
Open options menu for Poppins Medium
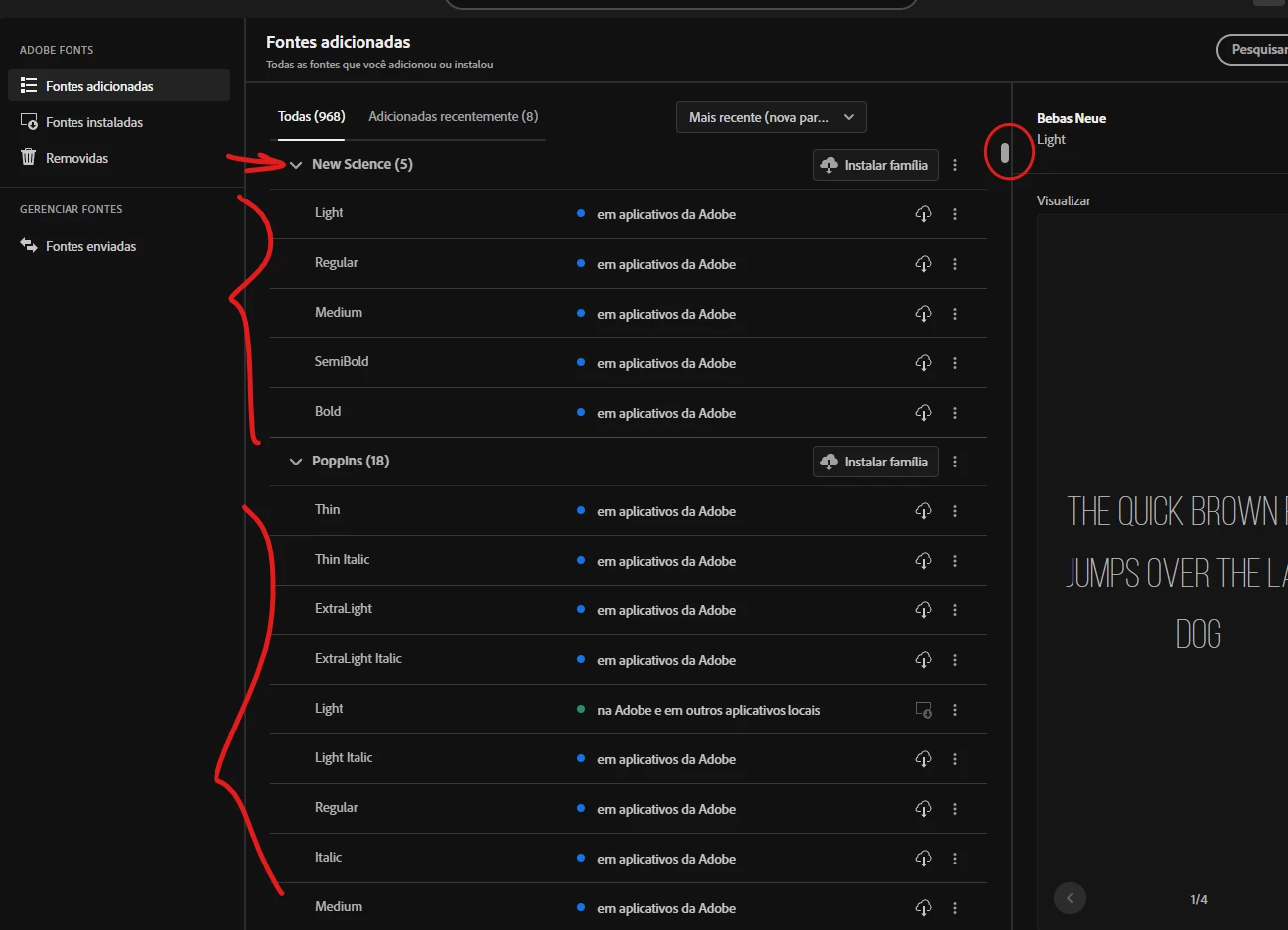955,908
